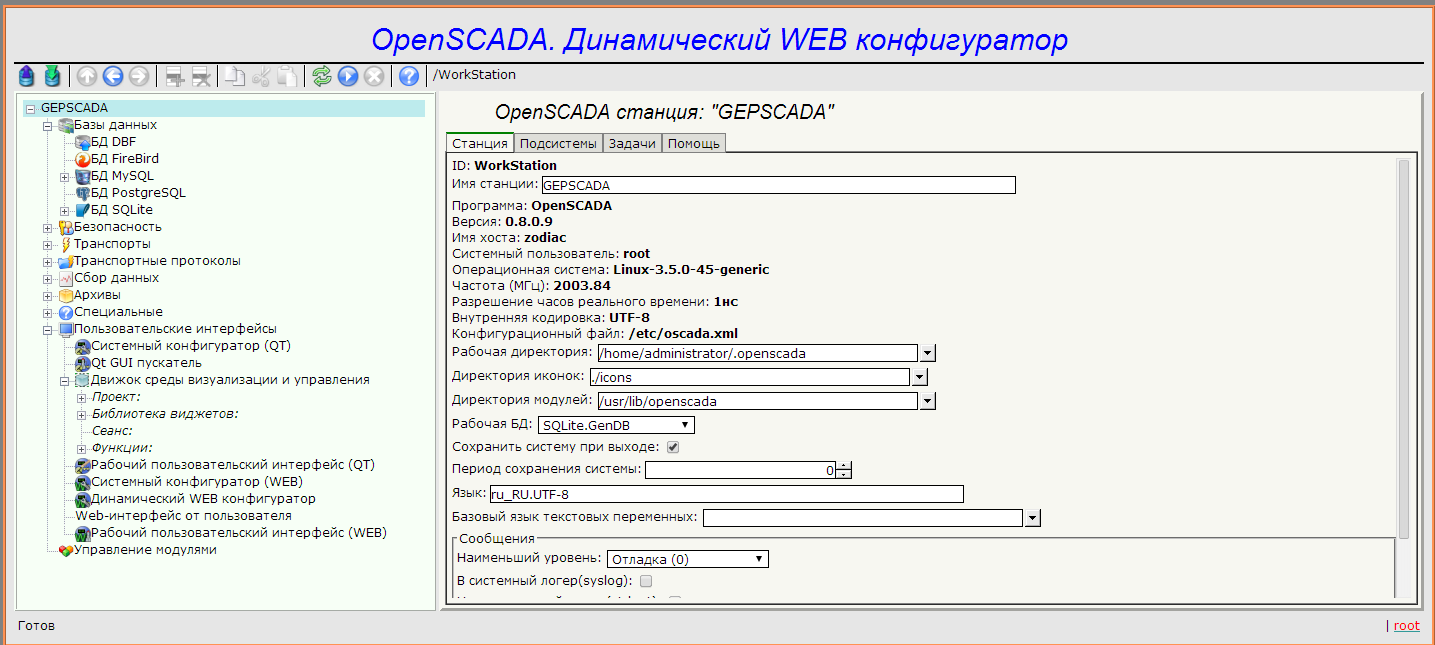Click the load from database toolbar icon
Screen dimensions: 1435x645
pos(27,75)
